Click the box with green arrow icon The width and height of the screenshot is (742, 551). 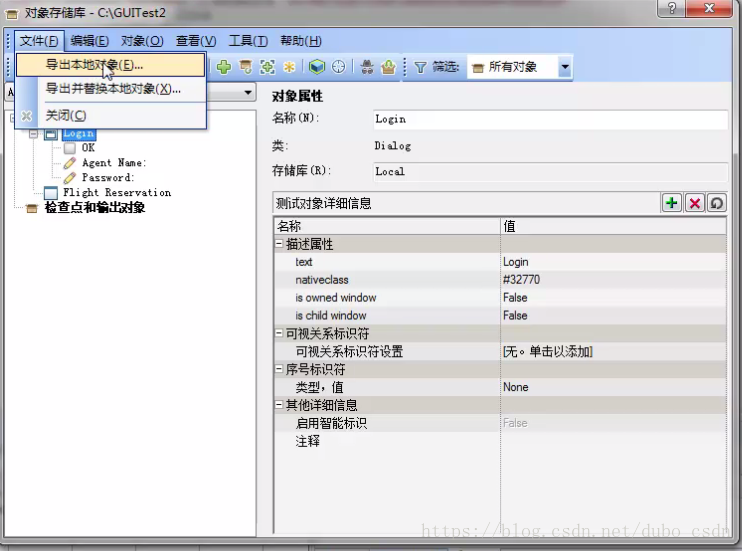388,67
